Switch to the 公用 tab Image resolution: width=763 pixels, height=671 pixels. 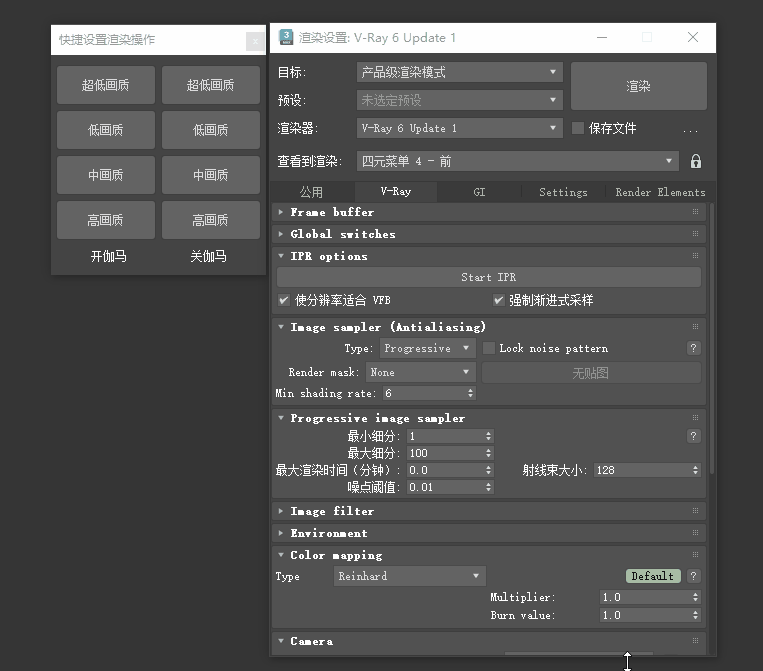pos(311,192)
